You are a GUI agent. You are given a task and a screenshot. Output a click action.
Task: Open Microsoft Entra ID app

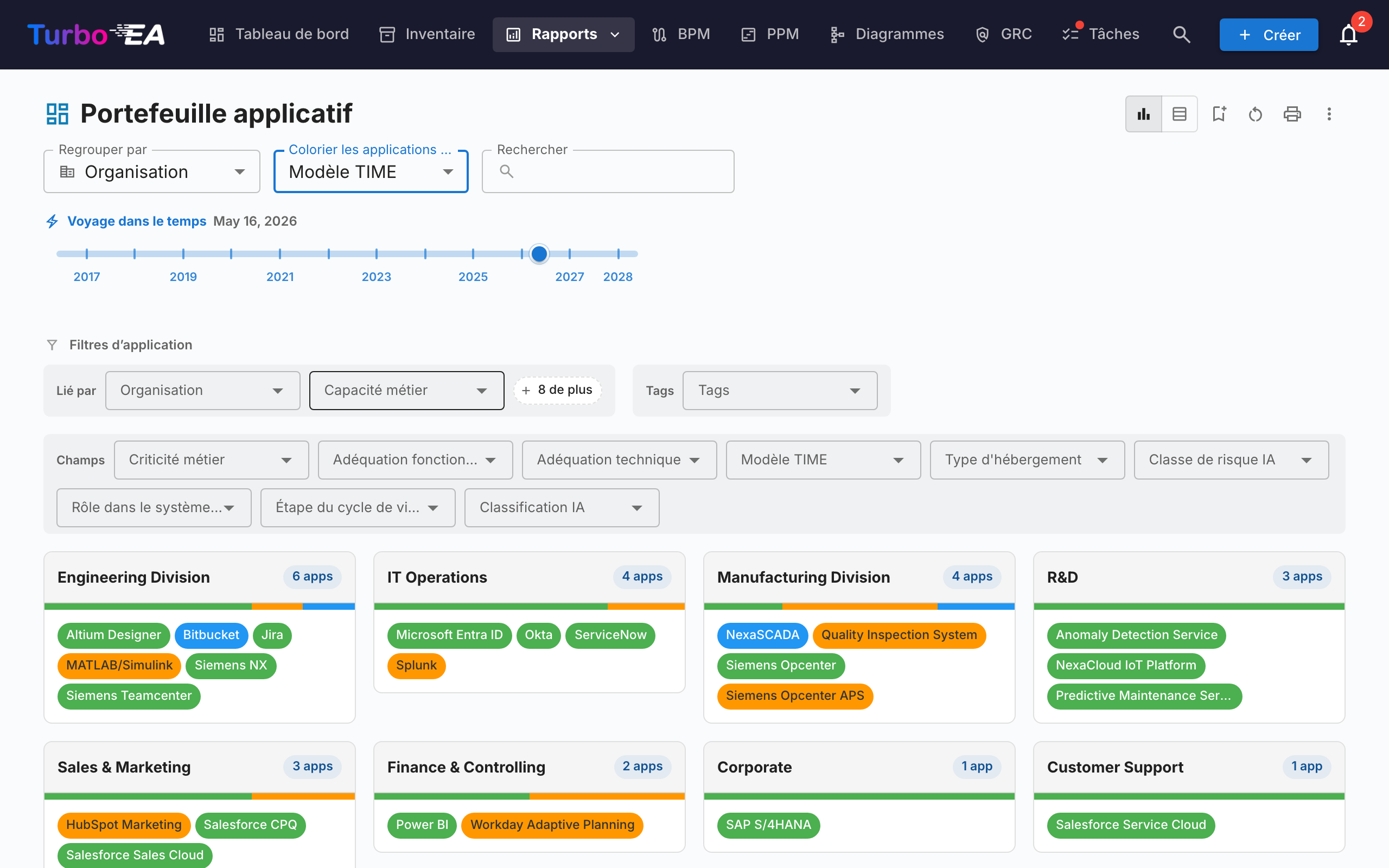(x=449, y=635)
